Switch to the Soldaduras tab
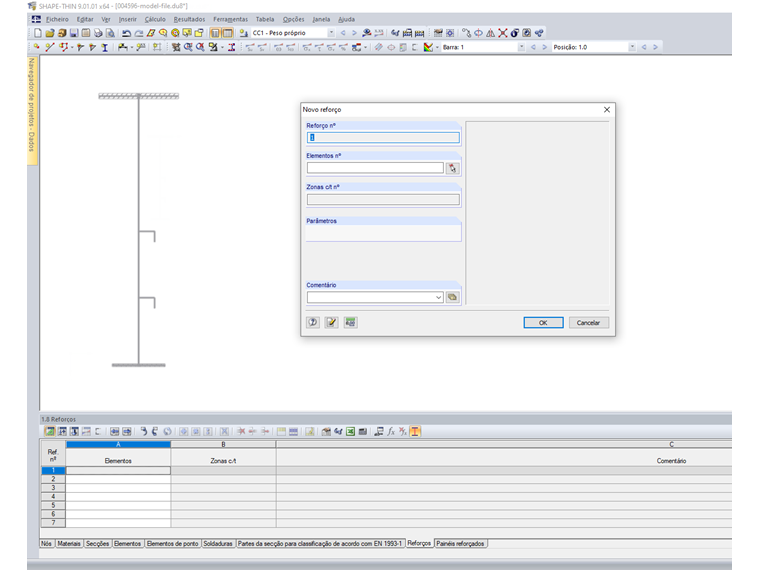The height and width of the screenshot is (570, 760). point(218,544)
